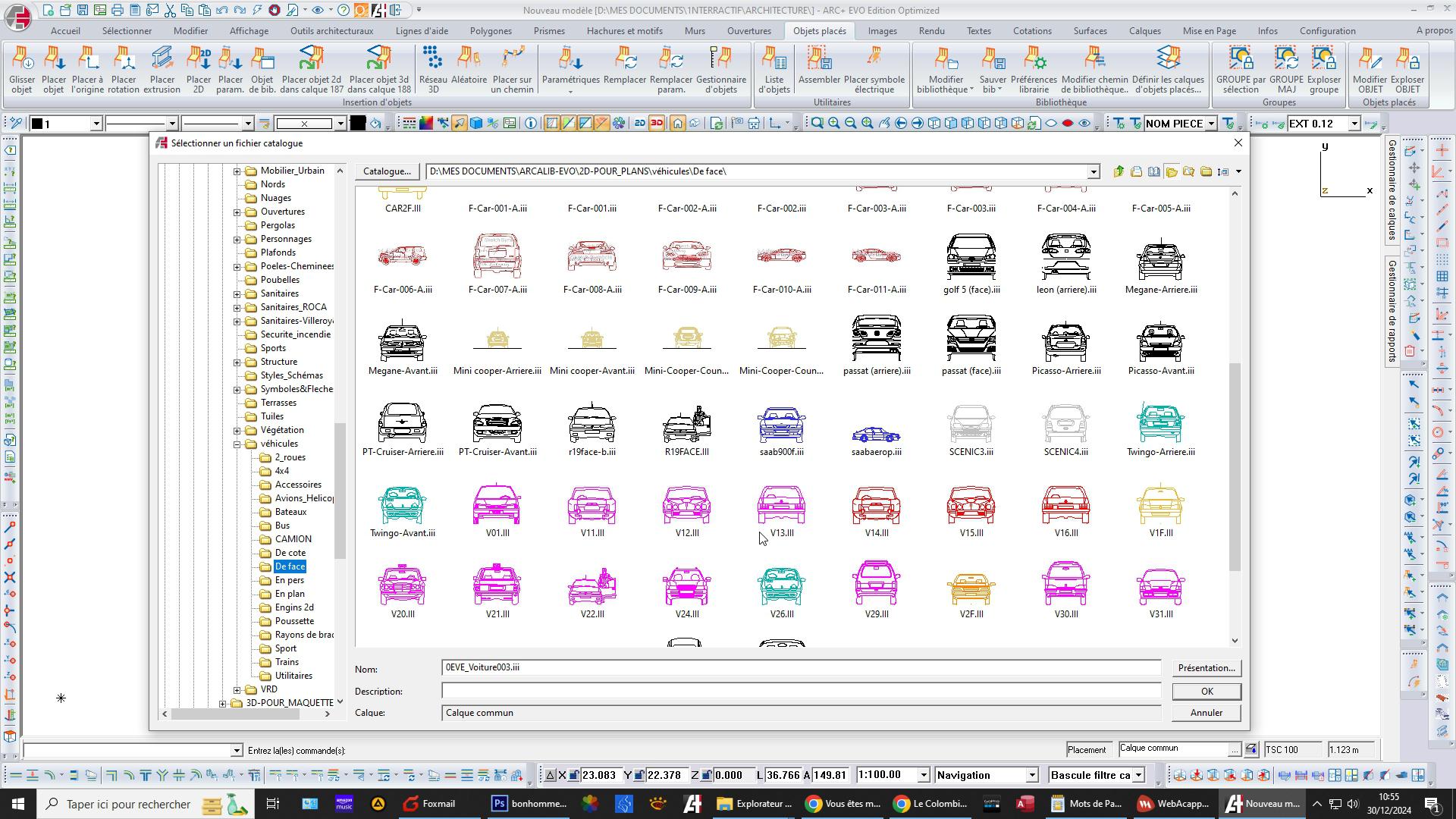Toggle the 2D view mode button
Viewport: 1456px width, 819px height.
tap(639, 124)
